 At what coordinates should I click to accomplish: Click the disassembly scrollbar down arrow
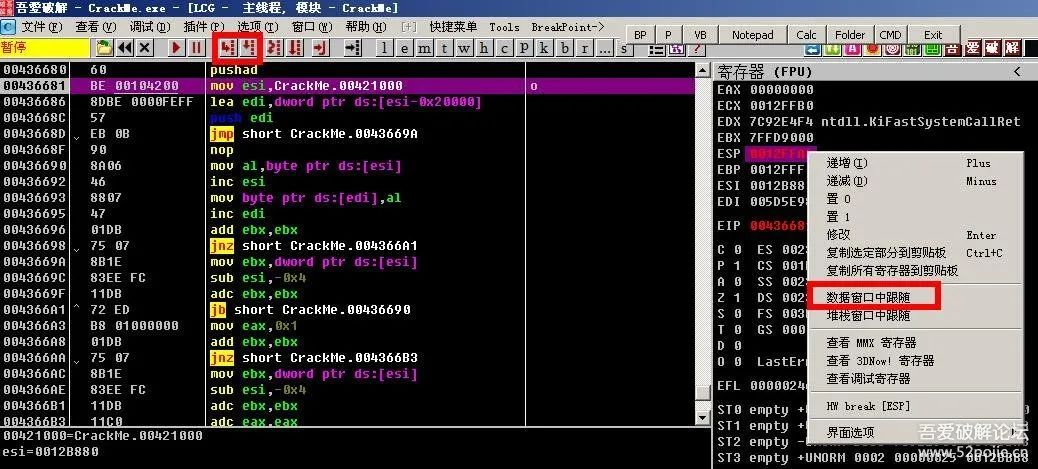click(703, 418)
